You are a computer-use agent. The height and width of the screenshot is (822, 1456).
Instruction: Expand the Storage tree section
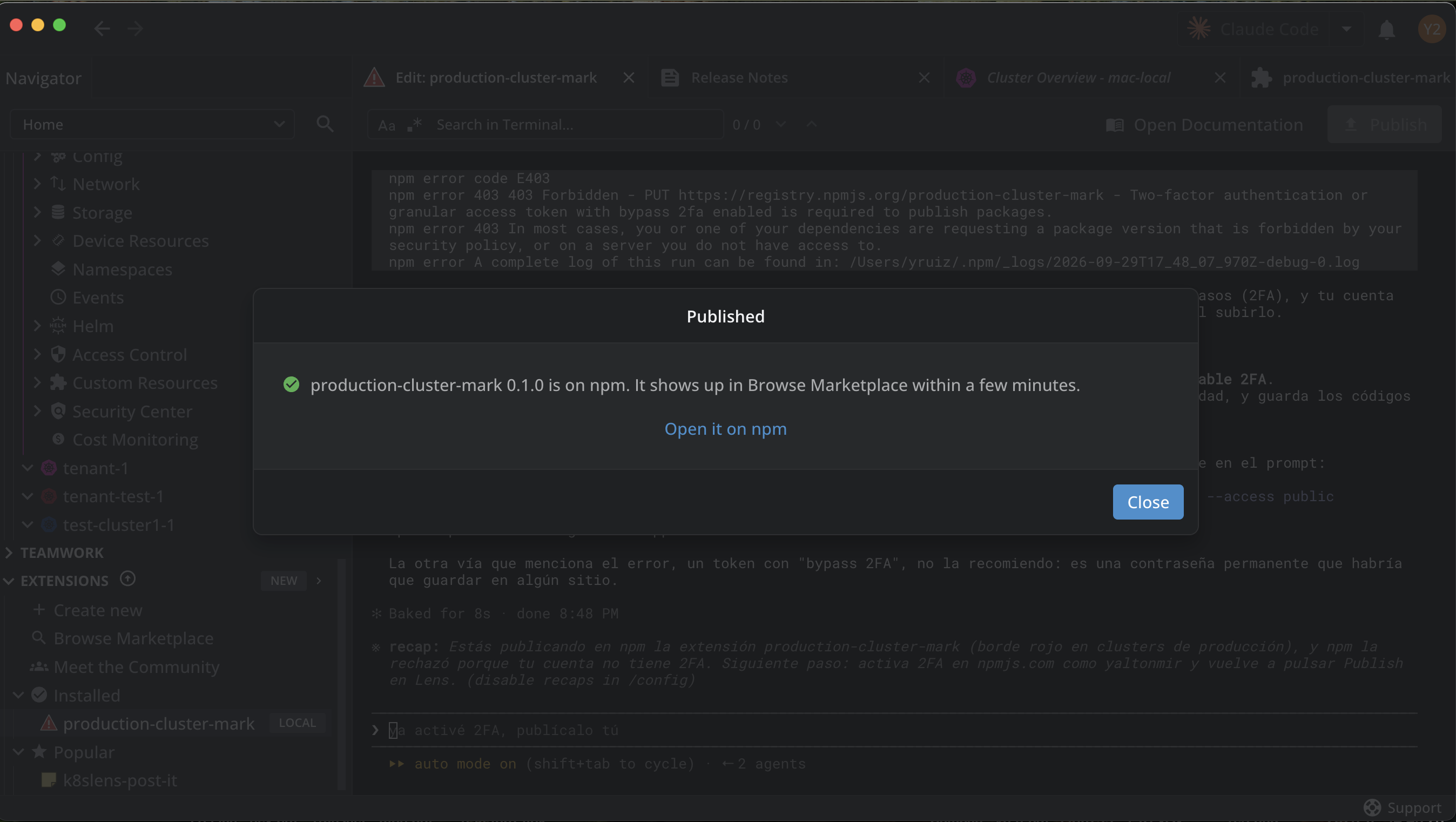pyautogui.click(x=37, y=212)
